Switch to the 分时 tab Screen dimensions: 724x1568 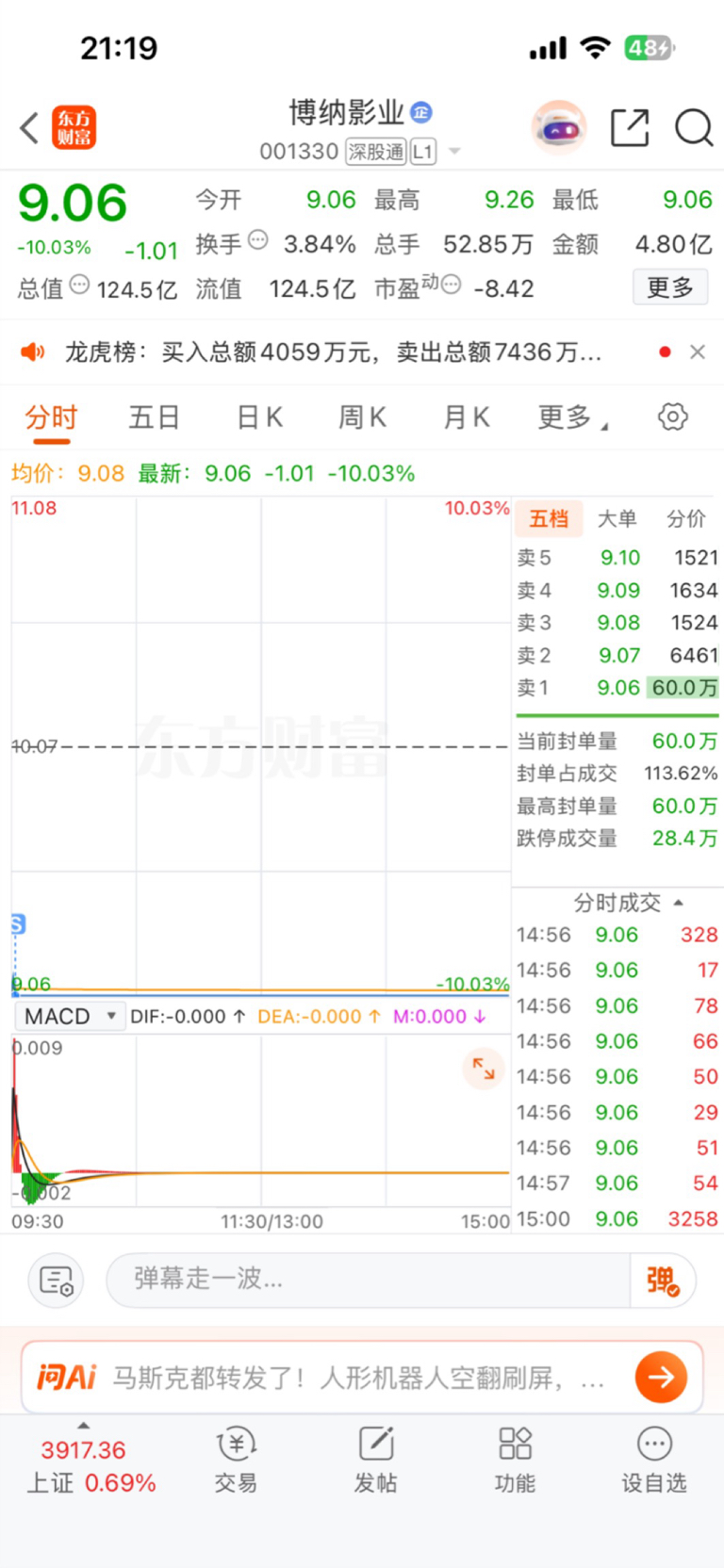(51, 417)
